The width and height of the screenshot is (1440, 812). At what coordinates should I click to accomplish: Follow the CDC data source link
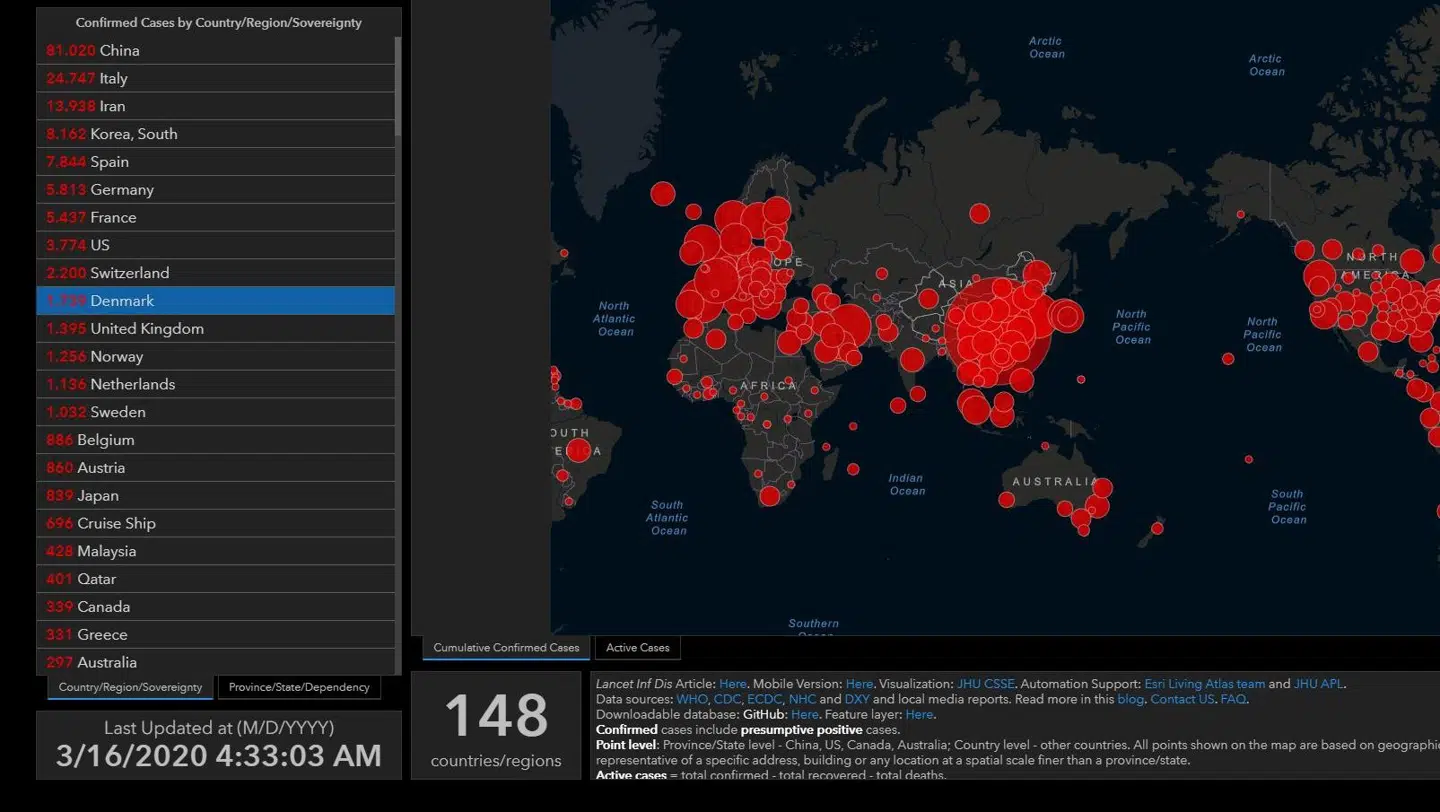click(727, 699)
